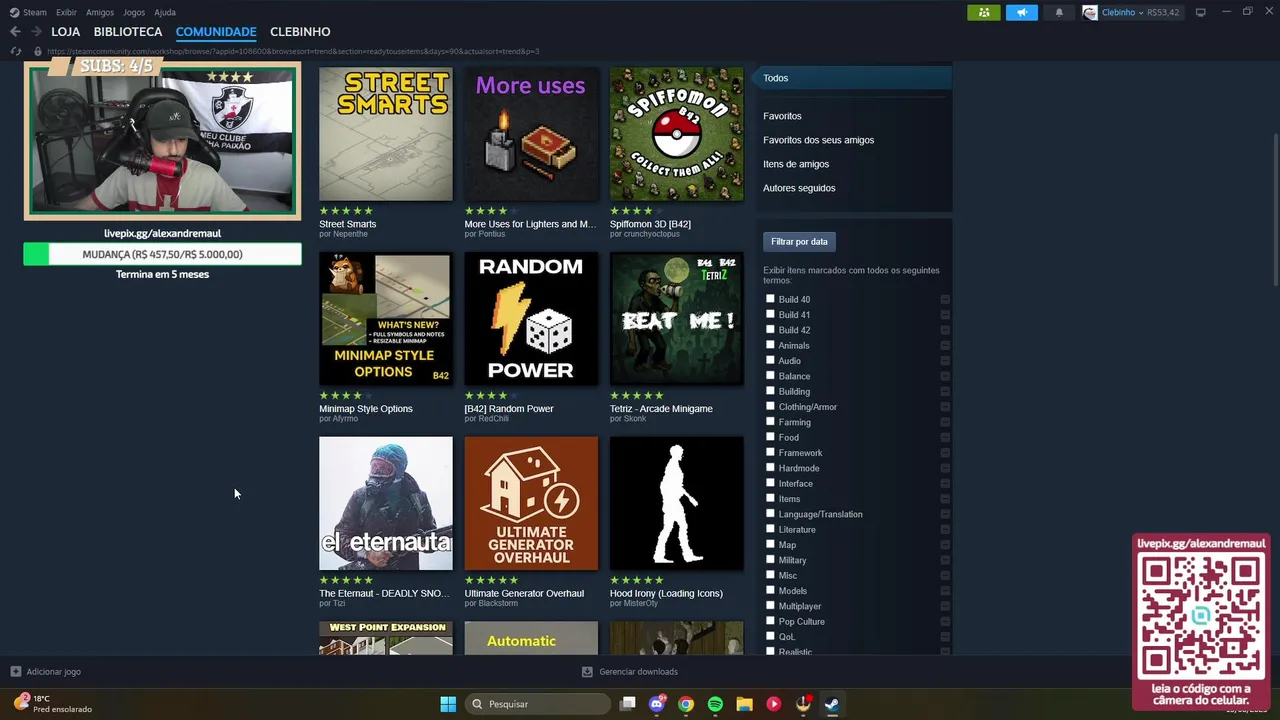Click the Gerenciar downloads icon
This screenshot has width=1280, height=720.
pos(587,672)
